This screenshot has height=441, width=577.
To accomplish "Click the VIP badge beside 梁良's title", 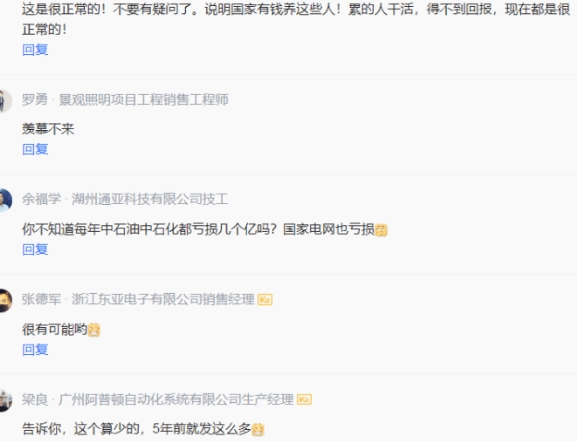I will 304,399.
